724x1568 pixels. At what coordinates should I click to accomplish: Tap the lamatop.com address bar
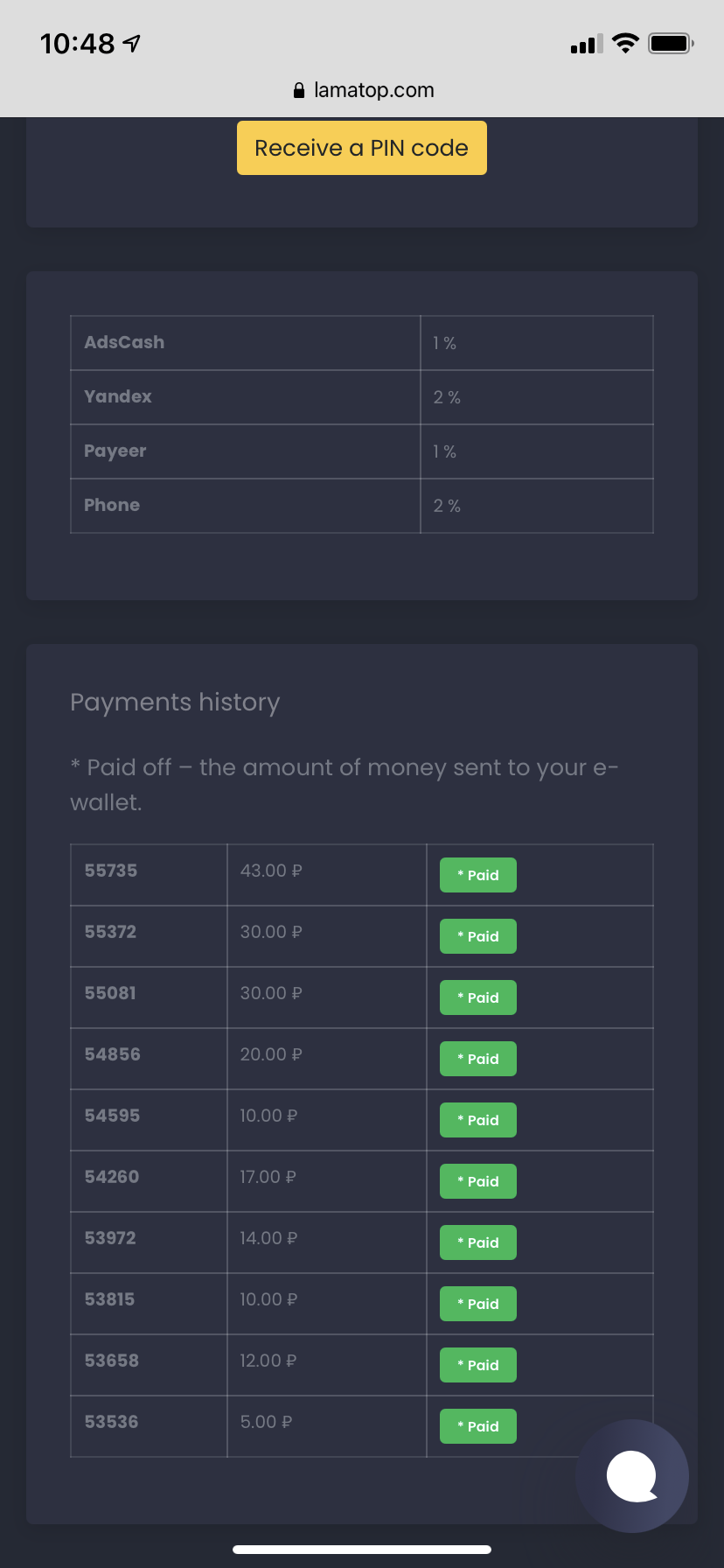pyautogui.click(x=373, y=90)
